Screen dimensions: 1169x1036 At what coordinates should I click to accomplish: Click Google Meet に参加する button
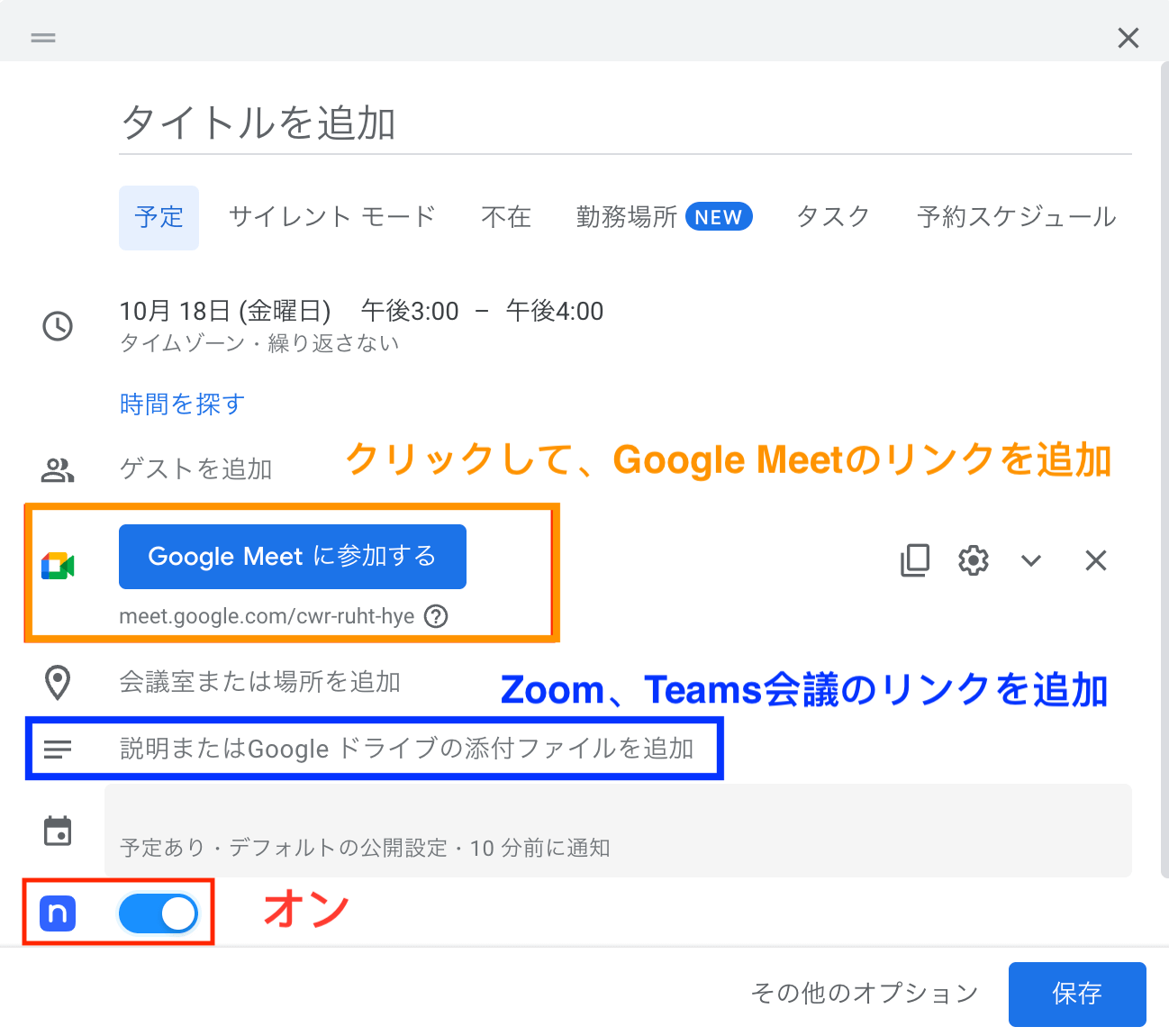(293, 557)
